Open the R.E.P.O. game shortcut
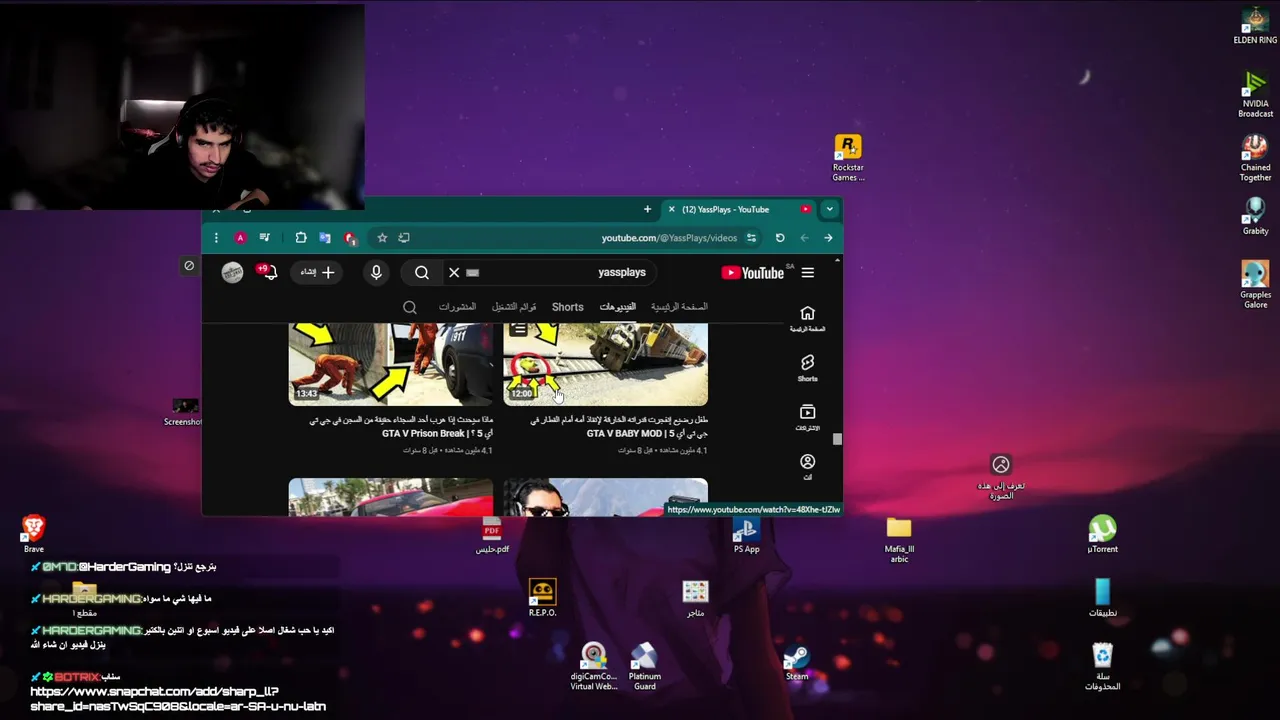Viewport: 1280px width, 720px height. coord(542,598)
